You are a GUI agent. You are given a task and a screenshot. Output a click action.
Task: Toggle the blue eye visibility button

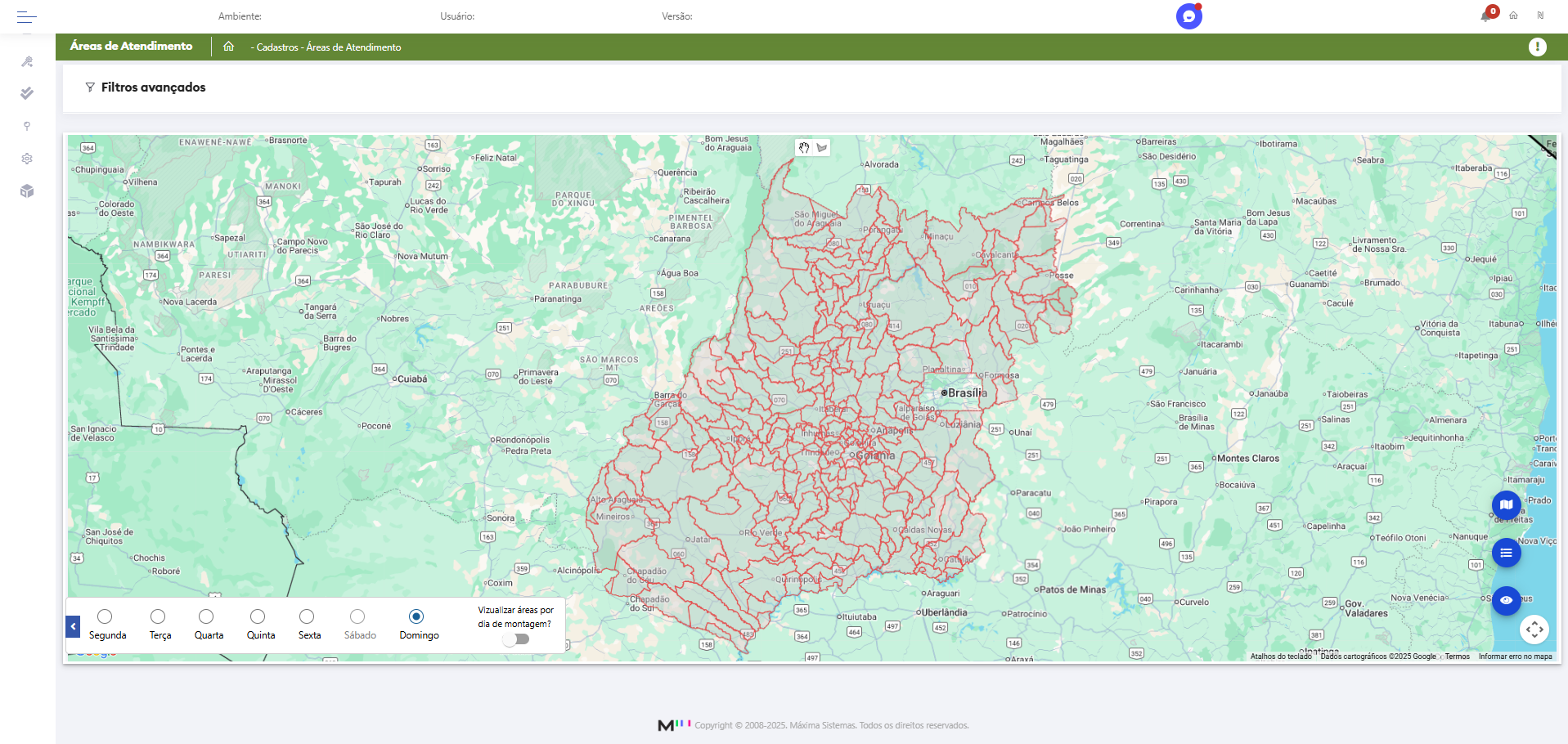tap(1507, 600)
